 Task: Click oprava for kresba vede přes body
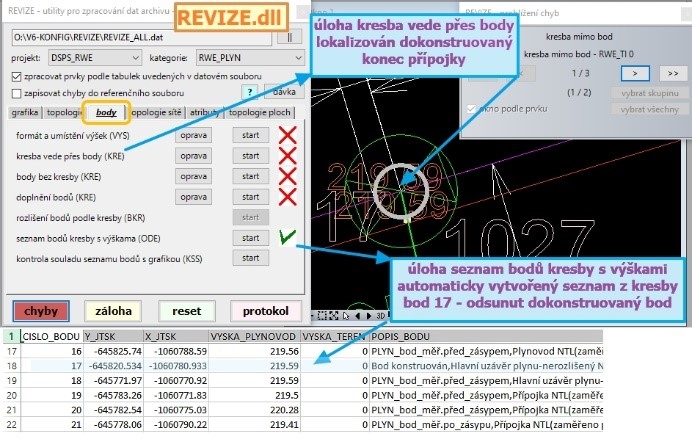pyautogui.click(x=193, y=156)
